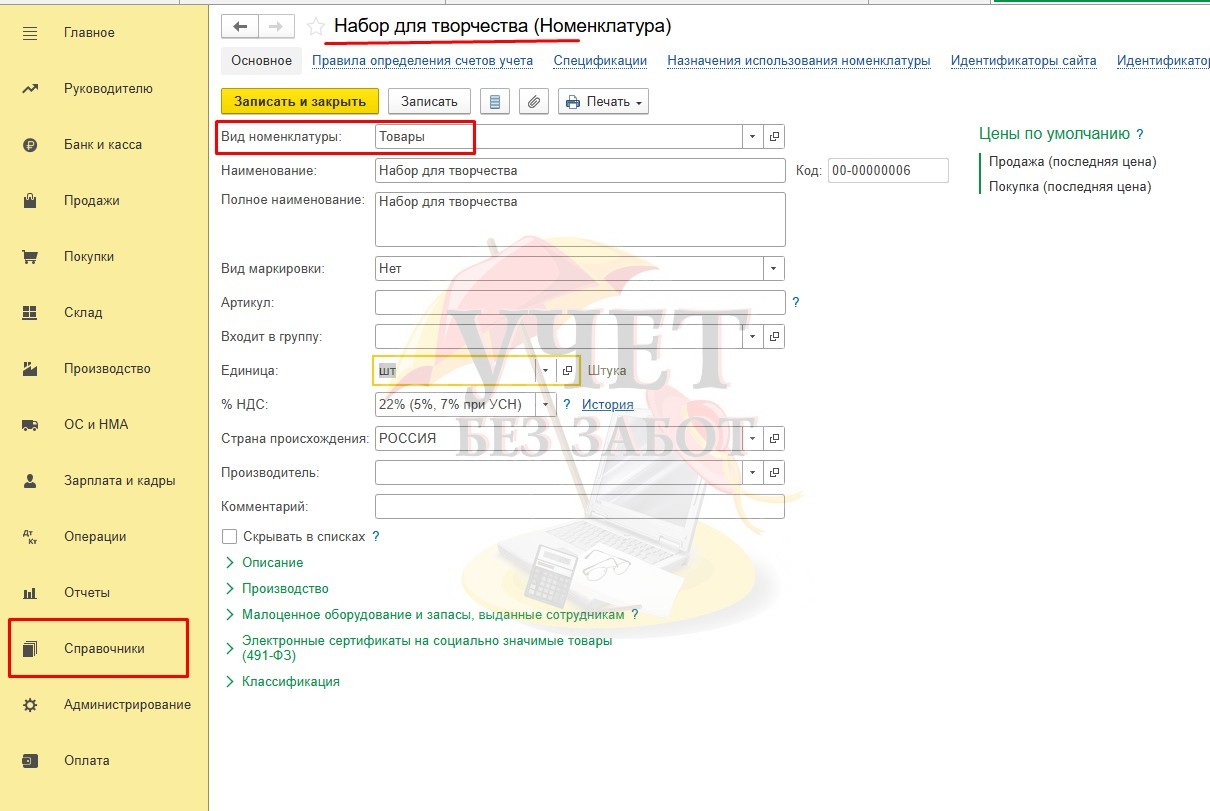Open Производство section in sidebar

coord(107,368)
